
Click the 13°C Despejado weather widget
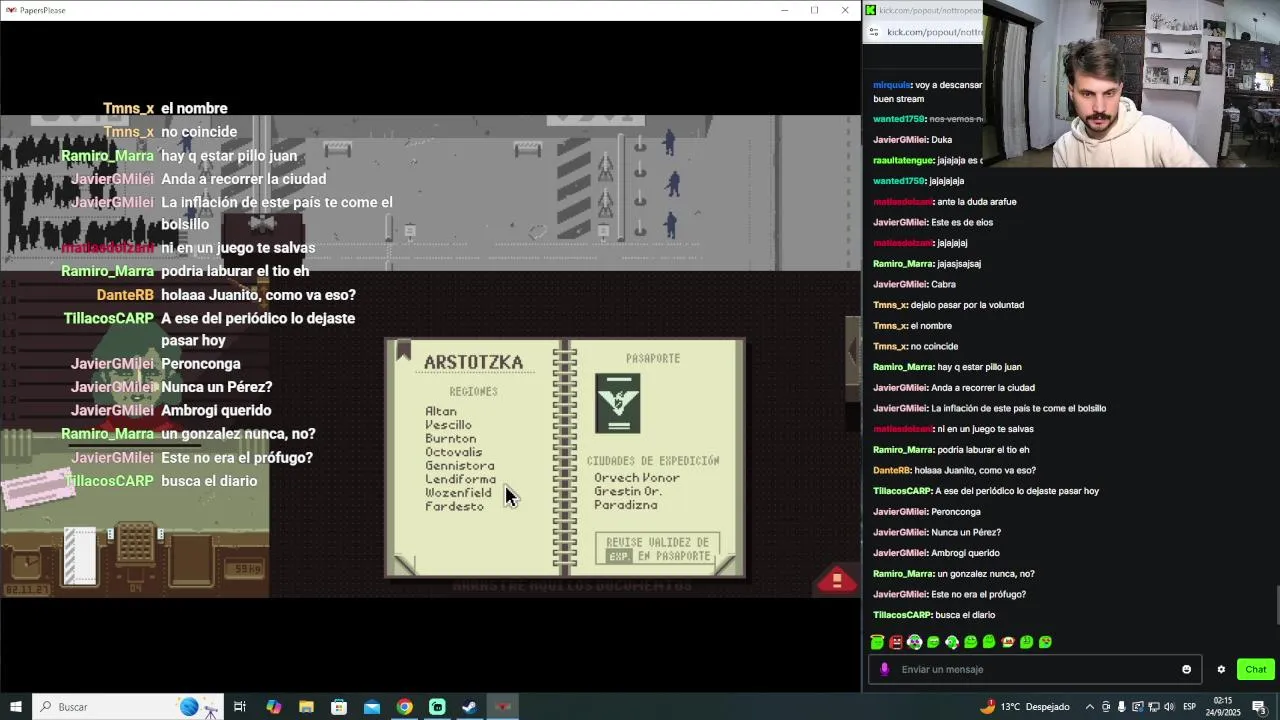tap(1024, 707)
